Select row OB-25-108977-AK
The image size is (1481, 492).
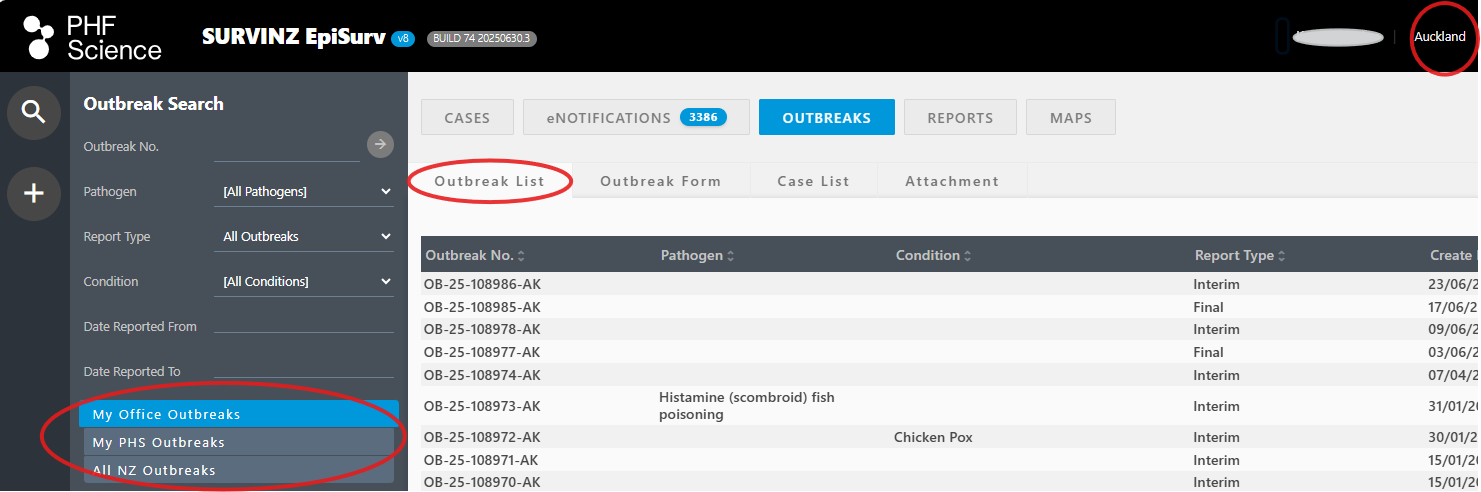coord(949,352)
